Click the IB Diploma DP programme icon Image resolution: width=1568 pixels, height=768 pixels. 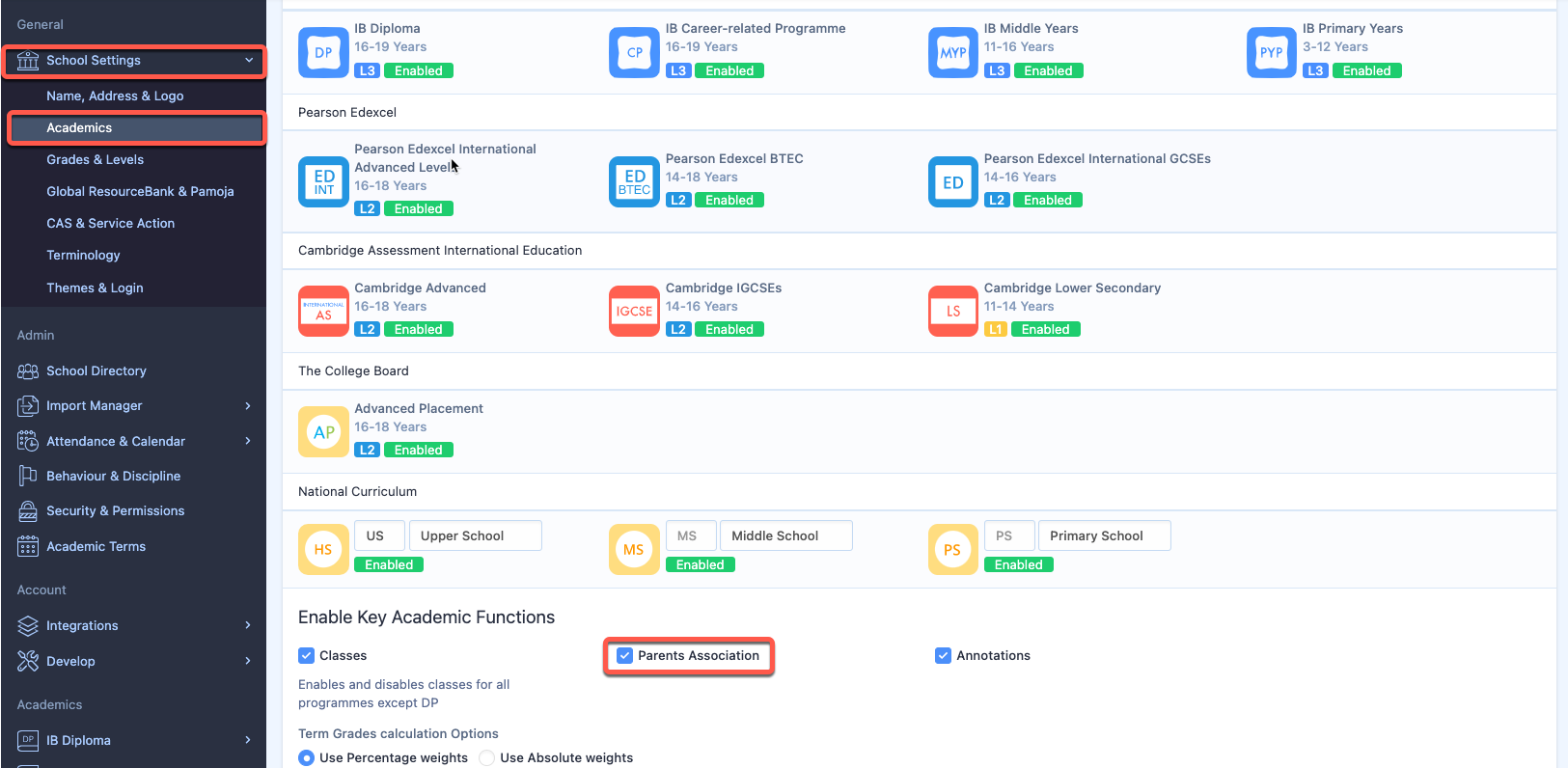click(x=323, y=53)
